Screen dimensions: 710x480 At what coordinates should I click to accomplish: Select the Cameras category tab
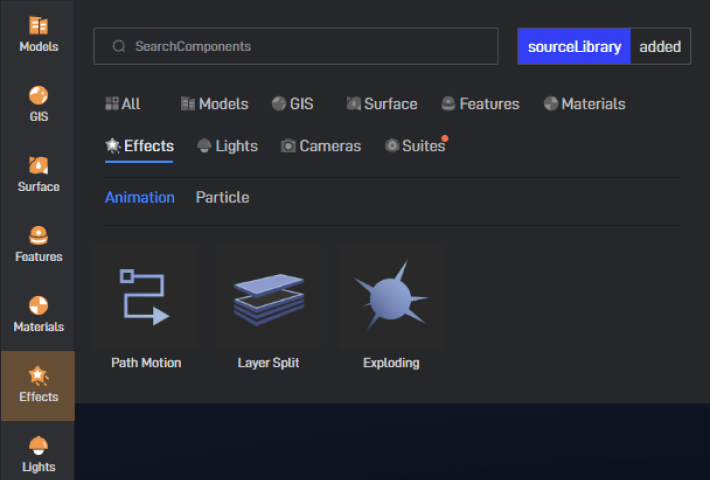click(x=321, y=146)
